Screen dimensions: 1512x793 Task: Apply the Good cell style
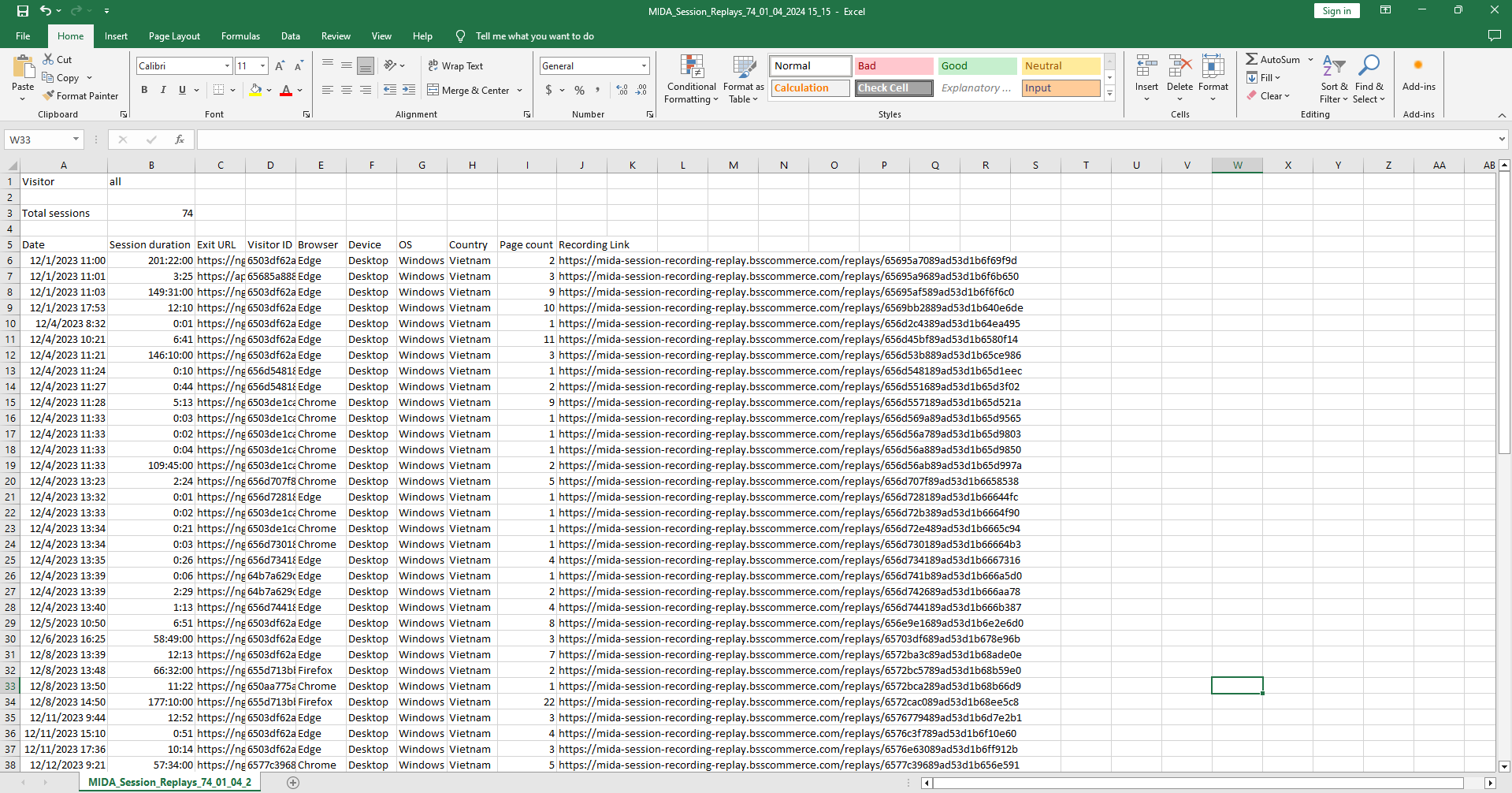[977, 66]
